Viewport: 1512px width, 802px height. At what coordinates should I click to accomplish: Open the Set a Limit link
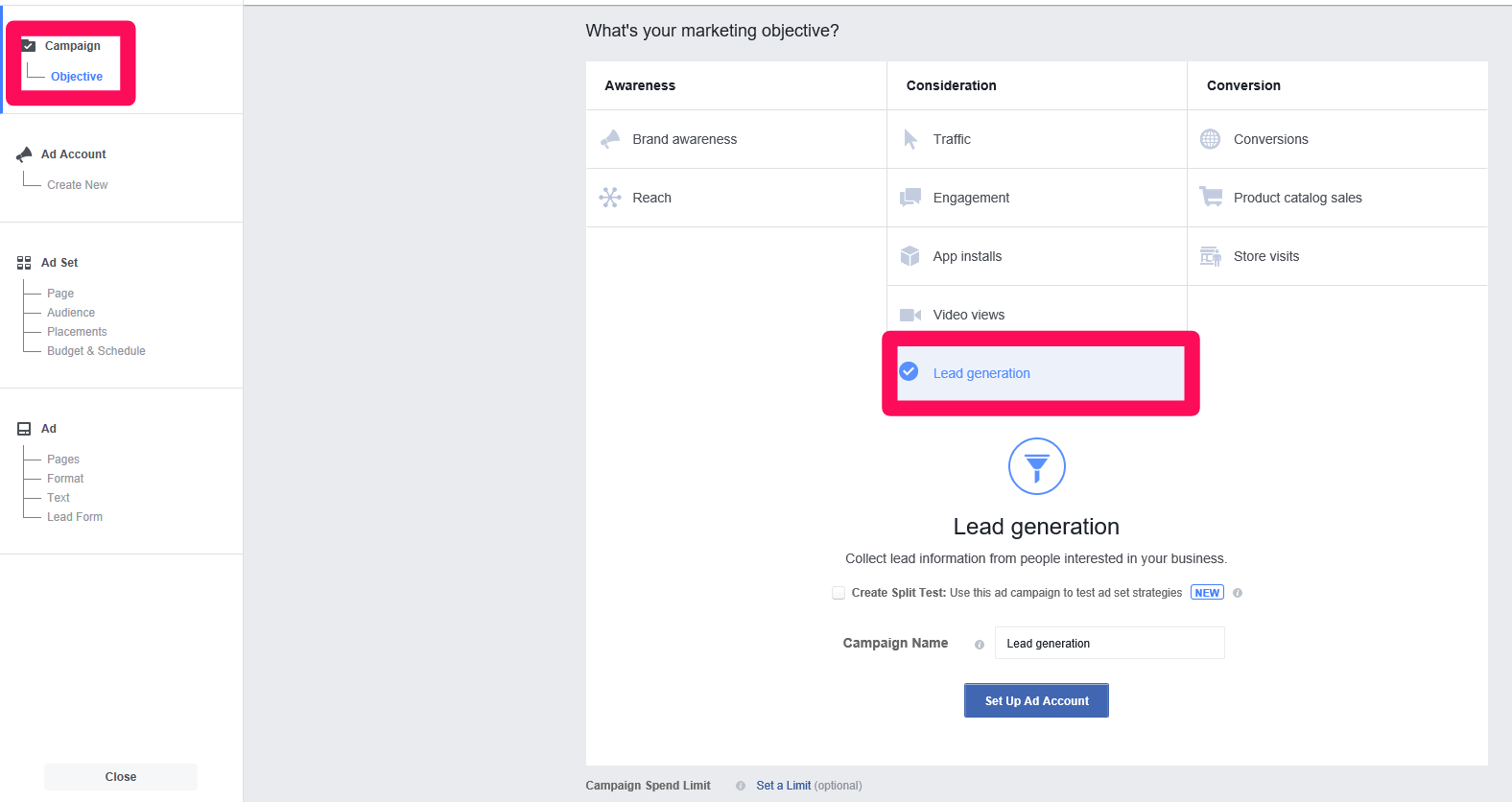click(783, 786)
